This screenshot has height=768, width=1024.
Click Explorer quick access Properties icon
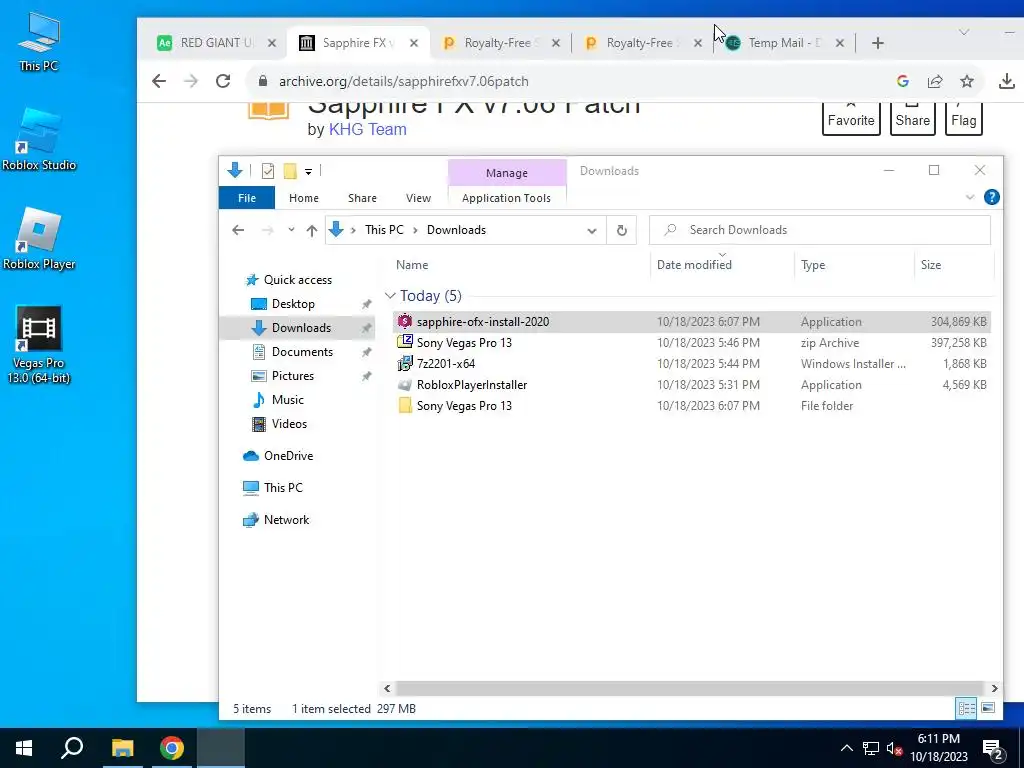(x=268, y=171)
